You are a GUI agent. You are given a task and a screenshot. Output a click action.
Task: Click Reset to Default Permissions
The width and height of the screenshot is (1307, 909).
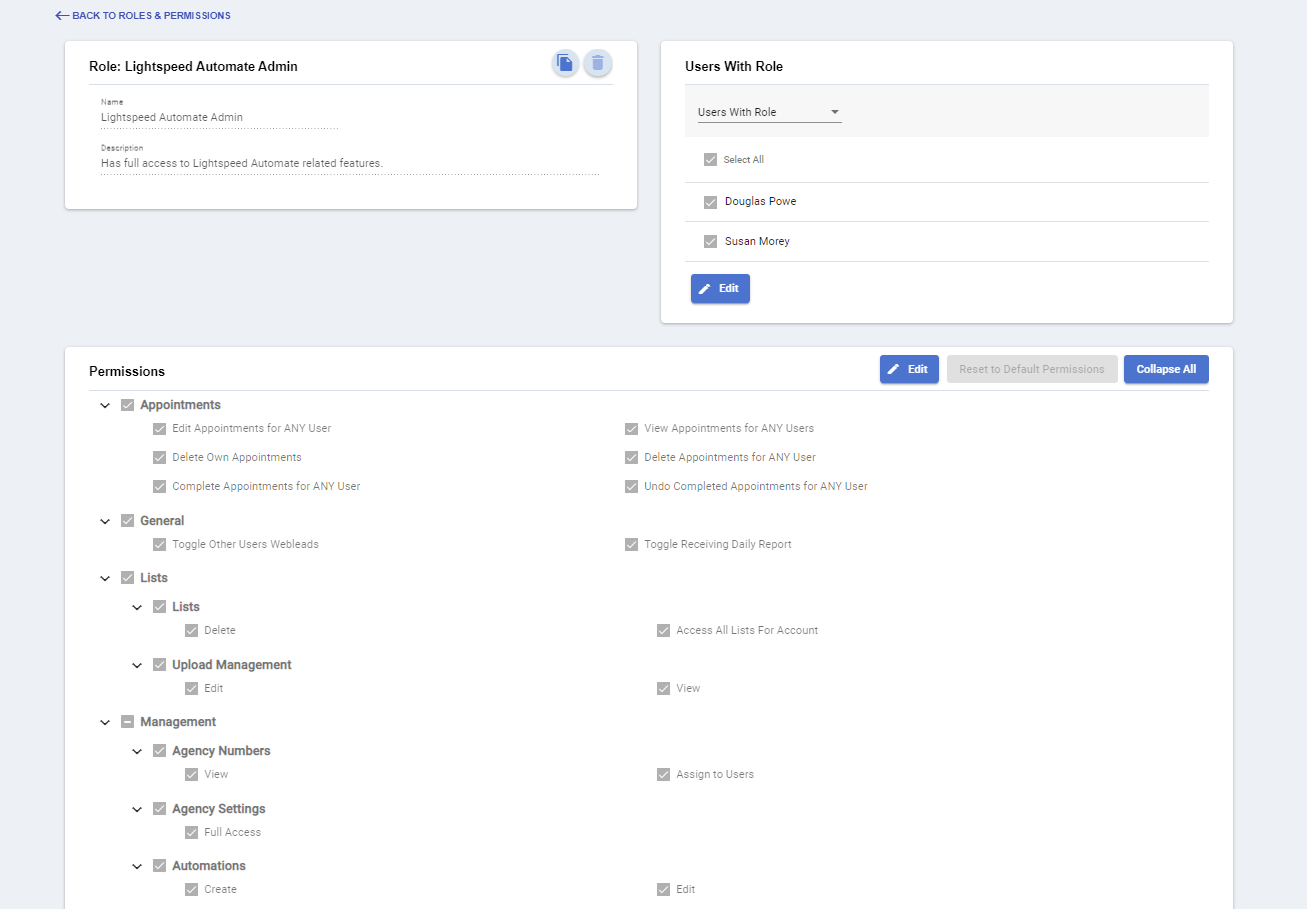click(x=1031, y=369)
